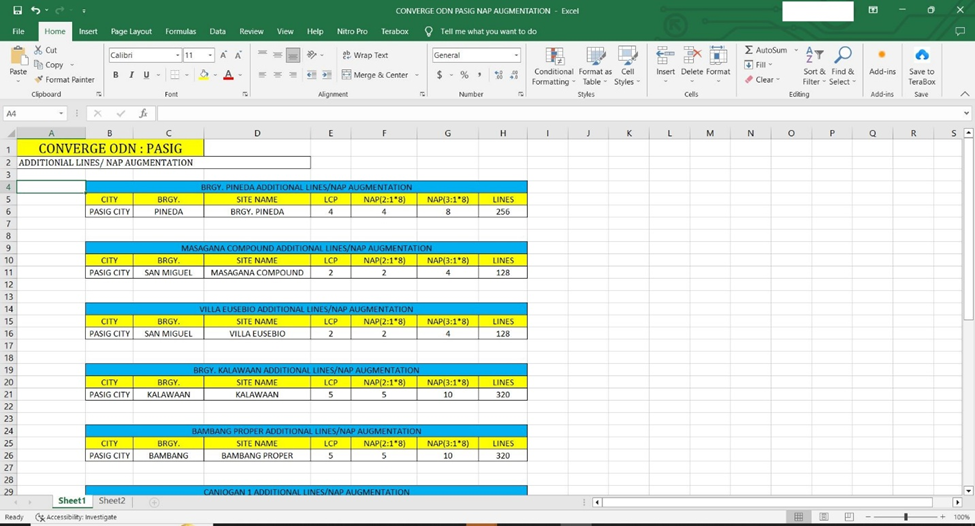The image size is (975, 526).
Task: Open Format as Table icon
Action: [596, 56]
